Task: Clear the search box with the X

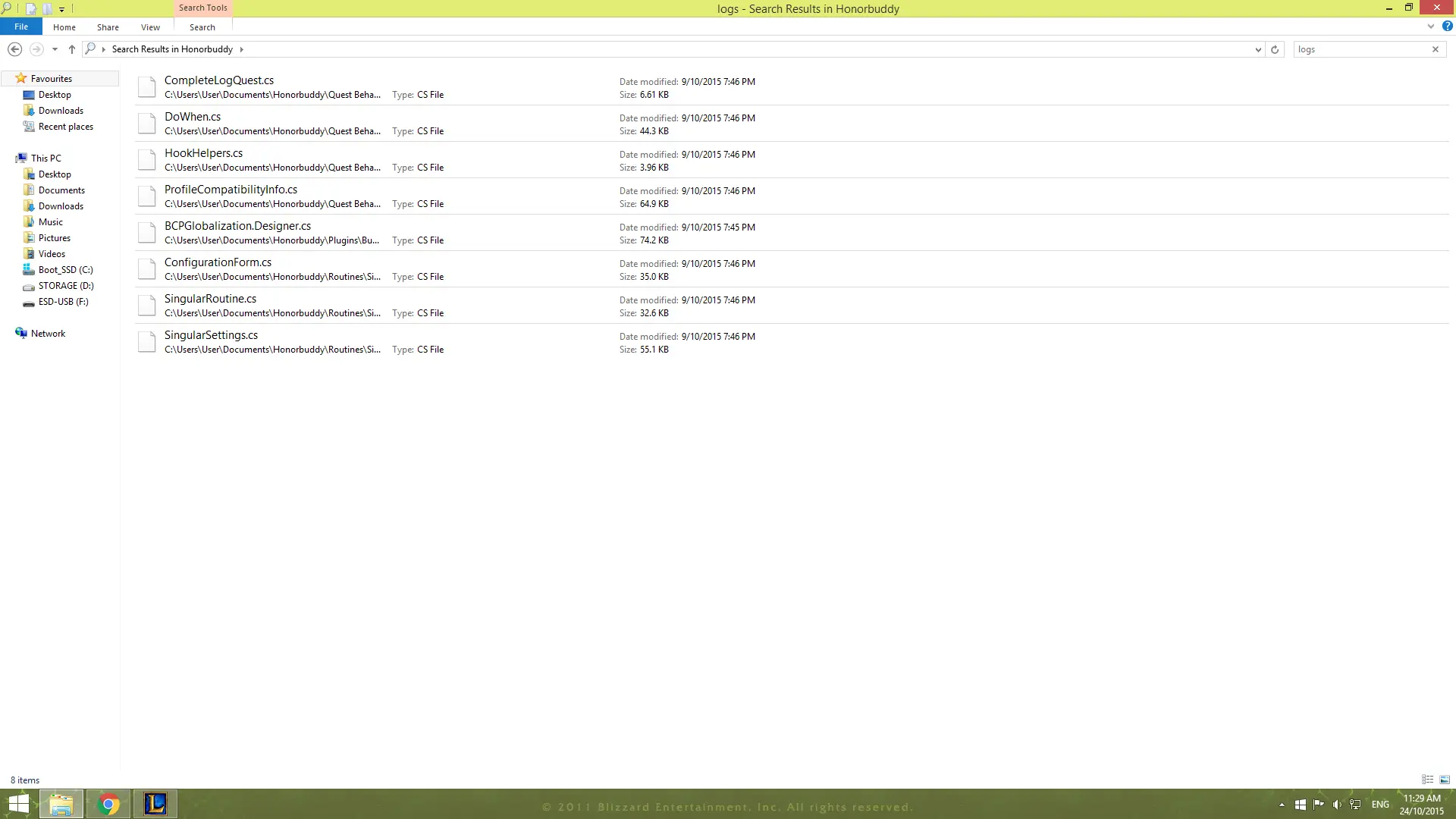Action: (x=1436, y=49)
